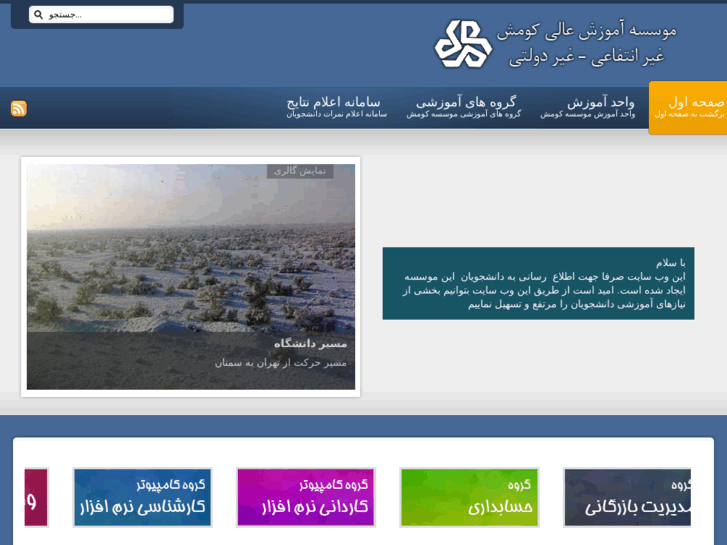Click the Koomesh institute logo
The height and width of the screenshot is (545, 727).
[x=463, y=44]
